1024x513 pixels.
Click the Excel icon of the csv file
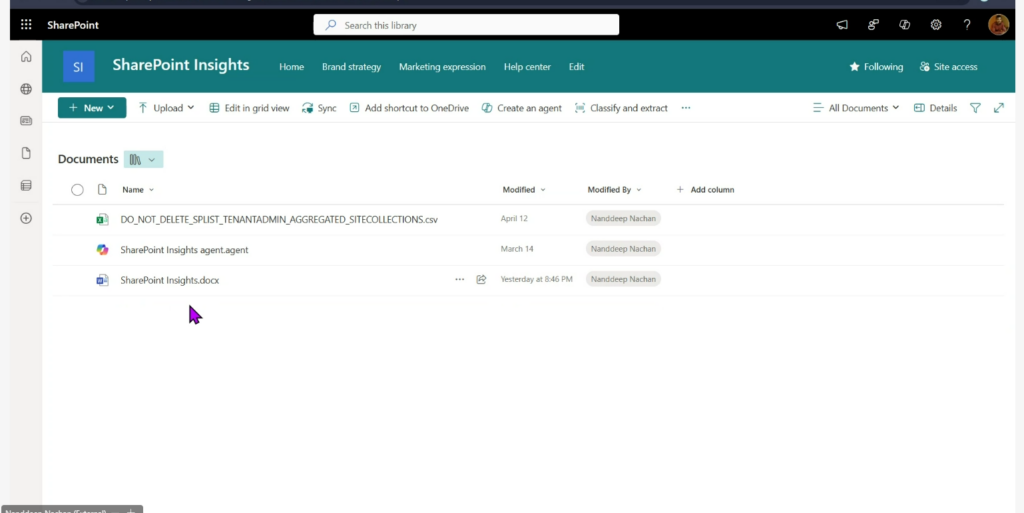coord(102,219)
